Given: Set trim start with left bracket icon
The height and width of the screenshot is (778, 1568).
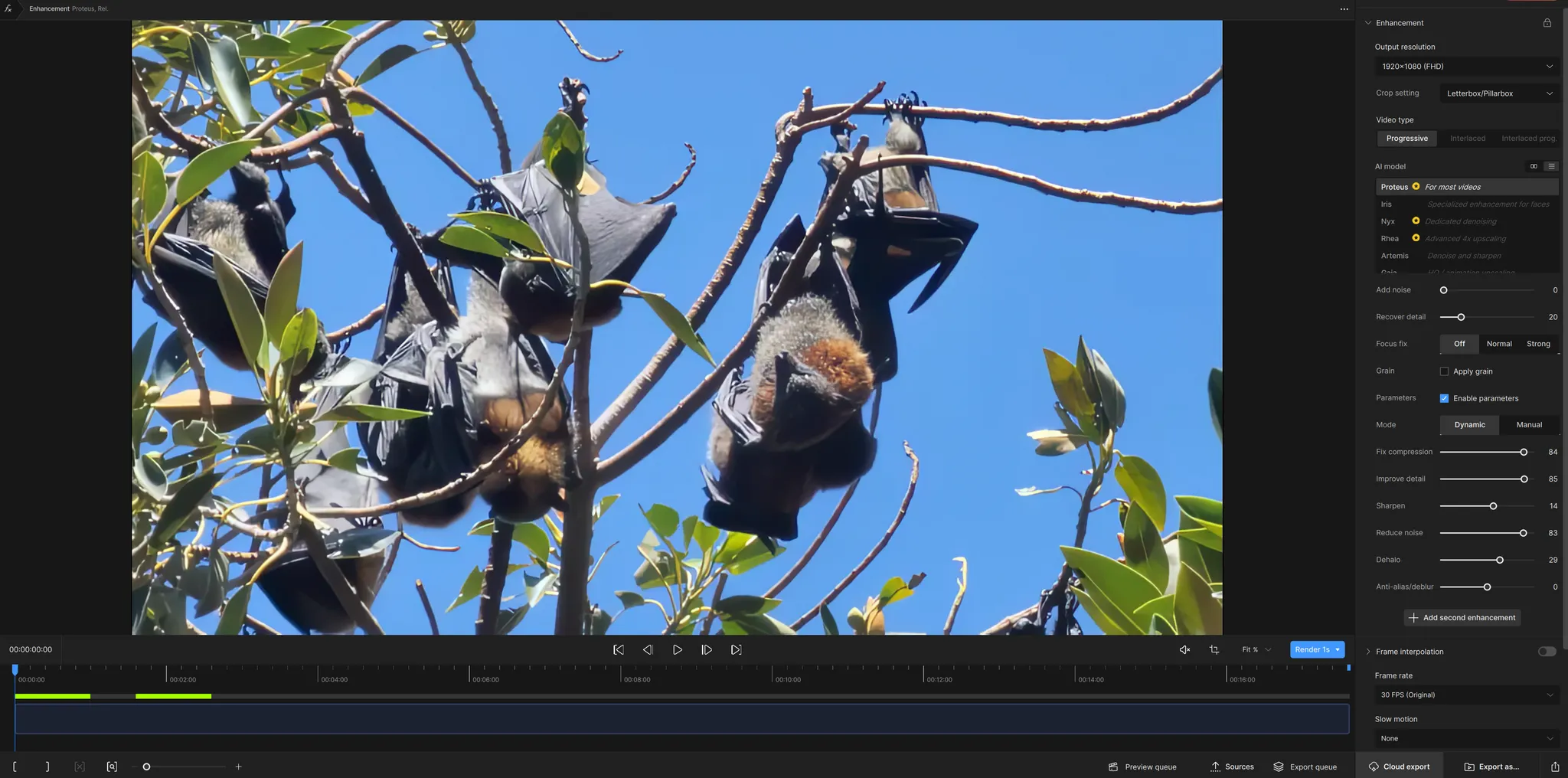Looking at the screenshot, I should pos(15,767).
